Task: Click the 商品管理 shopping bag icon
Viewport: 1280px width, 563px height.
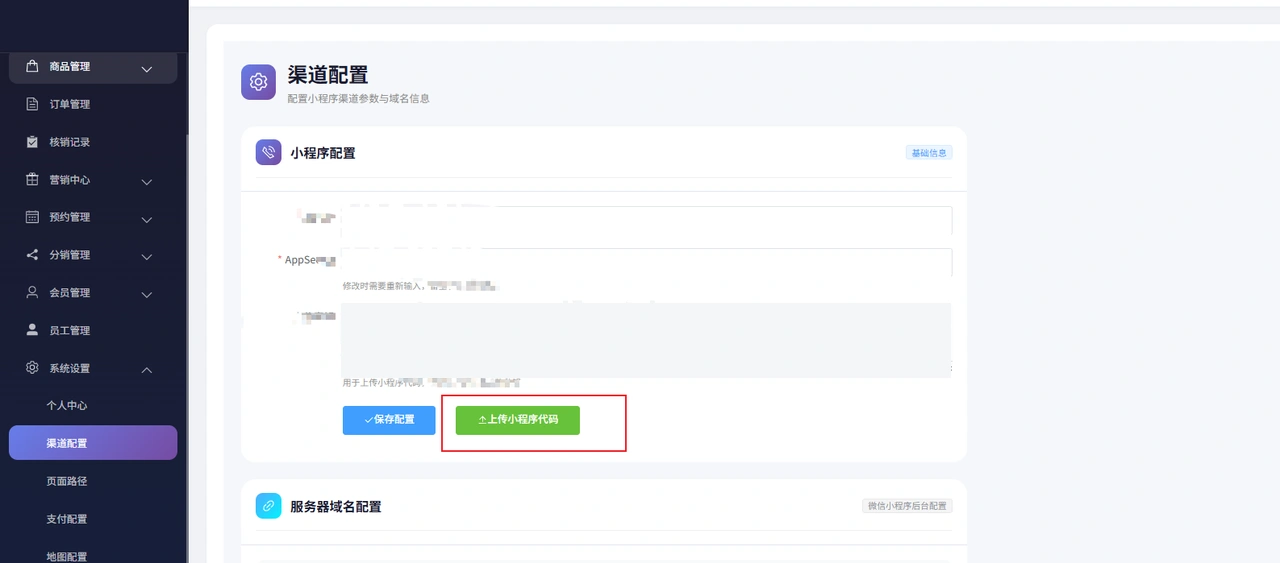Action: pyautogui.click(x=32, y=66)
